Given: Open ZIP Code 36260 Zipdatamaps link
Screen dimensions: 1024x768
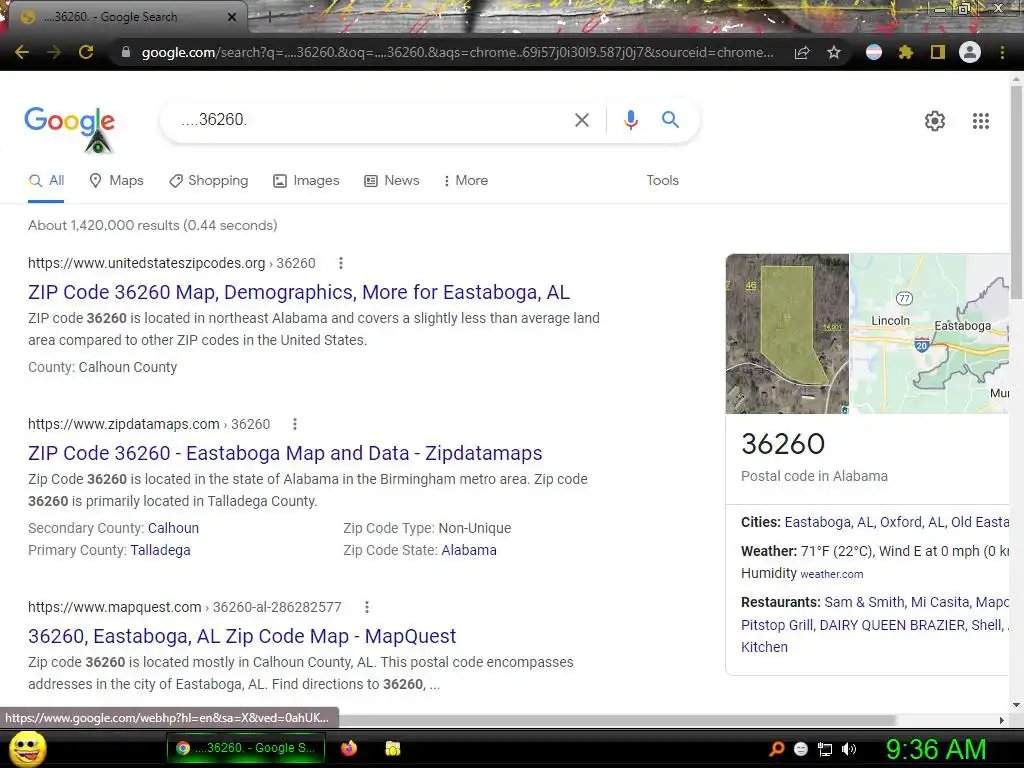Looking at the screenshot, I should pyautogui.click(x=285, y=453).
